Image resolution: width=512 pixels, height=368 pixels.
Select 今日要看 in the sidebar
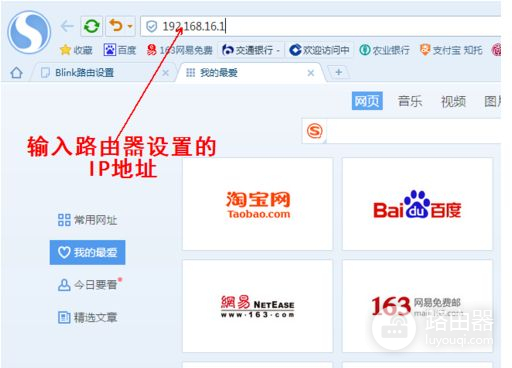tap(89, 284)
